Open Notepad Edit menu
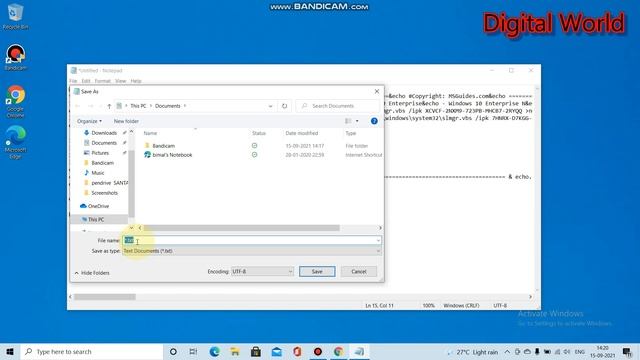640x360 pixels. (x=86, y=81)
